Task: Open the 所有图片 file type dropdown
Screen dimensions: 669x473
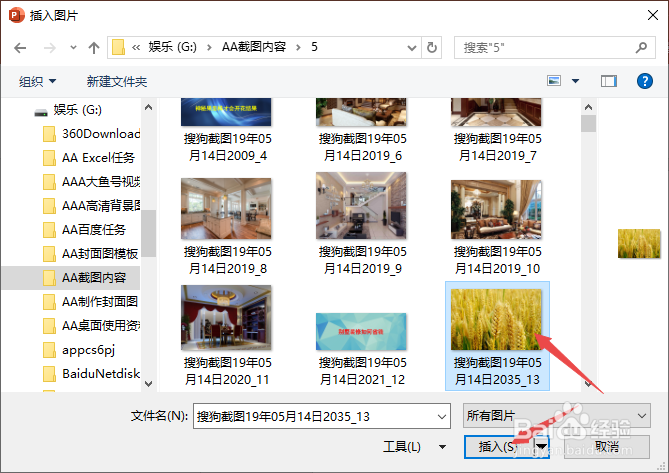Action: (556, 415)
